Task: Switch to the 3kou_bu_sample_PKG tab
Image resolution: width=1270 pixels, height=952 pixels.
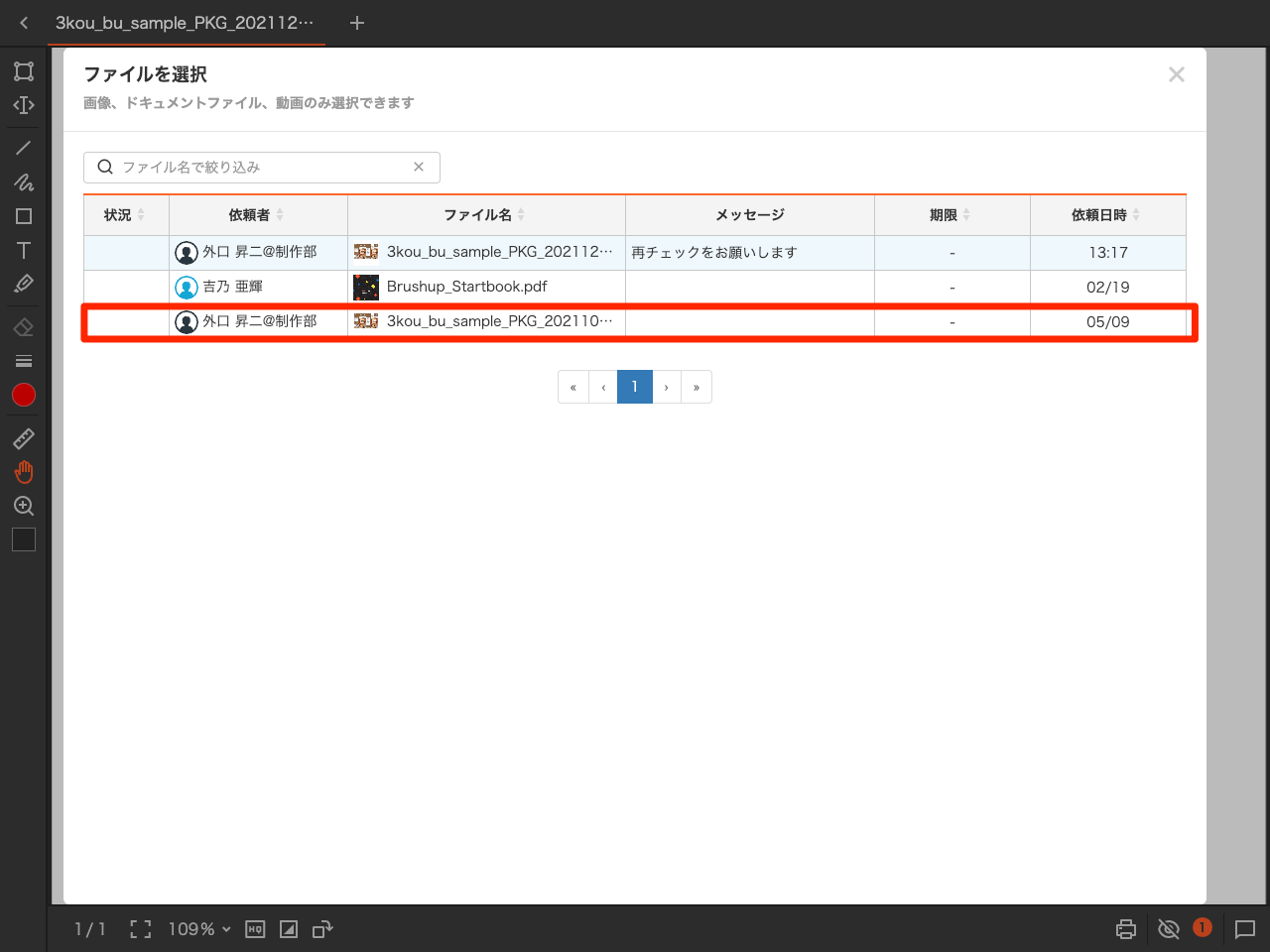Action: 186,23
